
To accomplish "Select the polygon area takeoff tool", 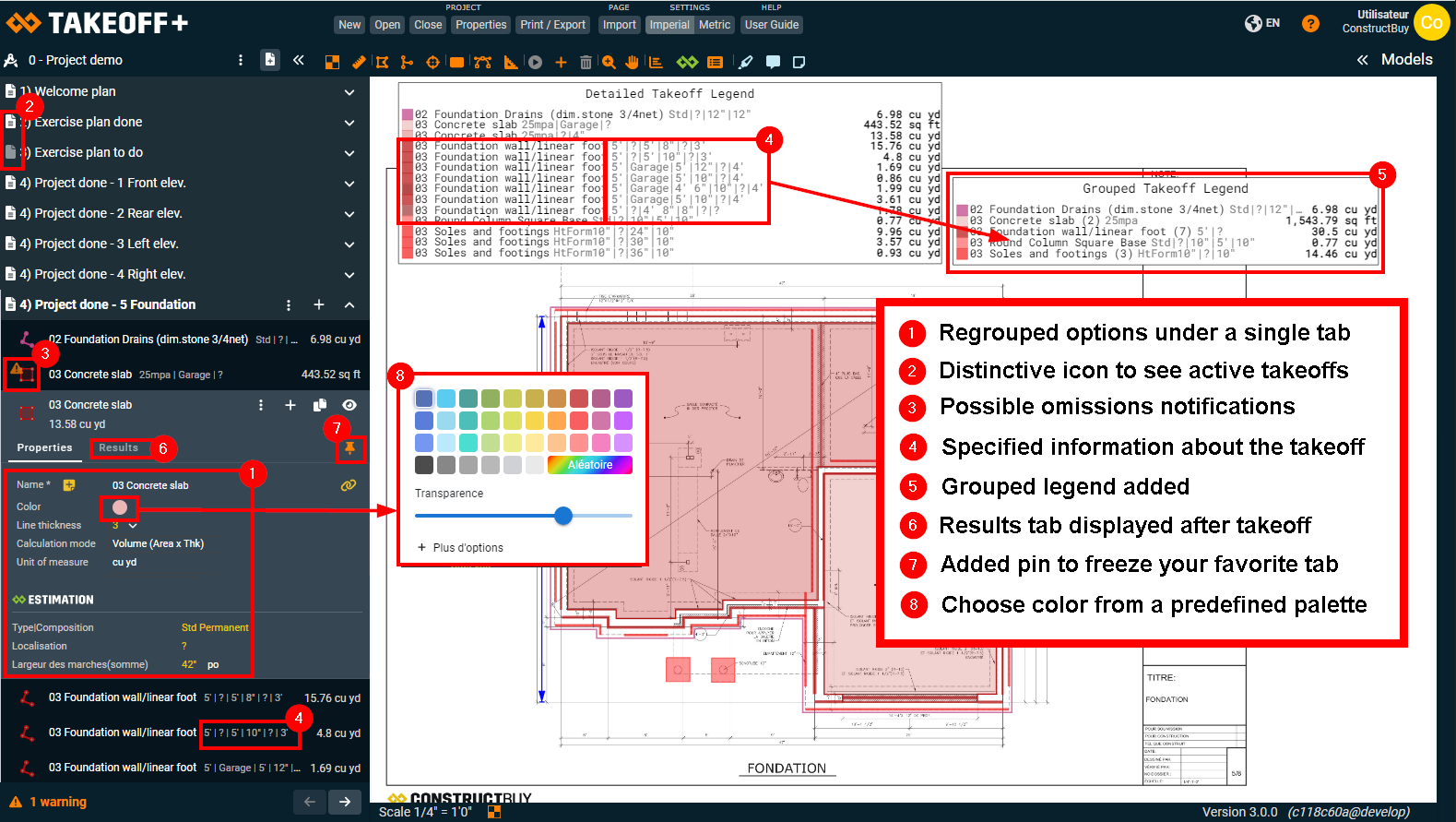I will tap(383, 62).
